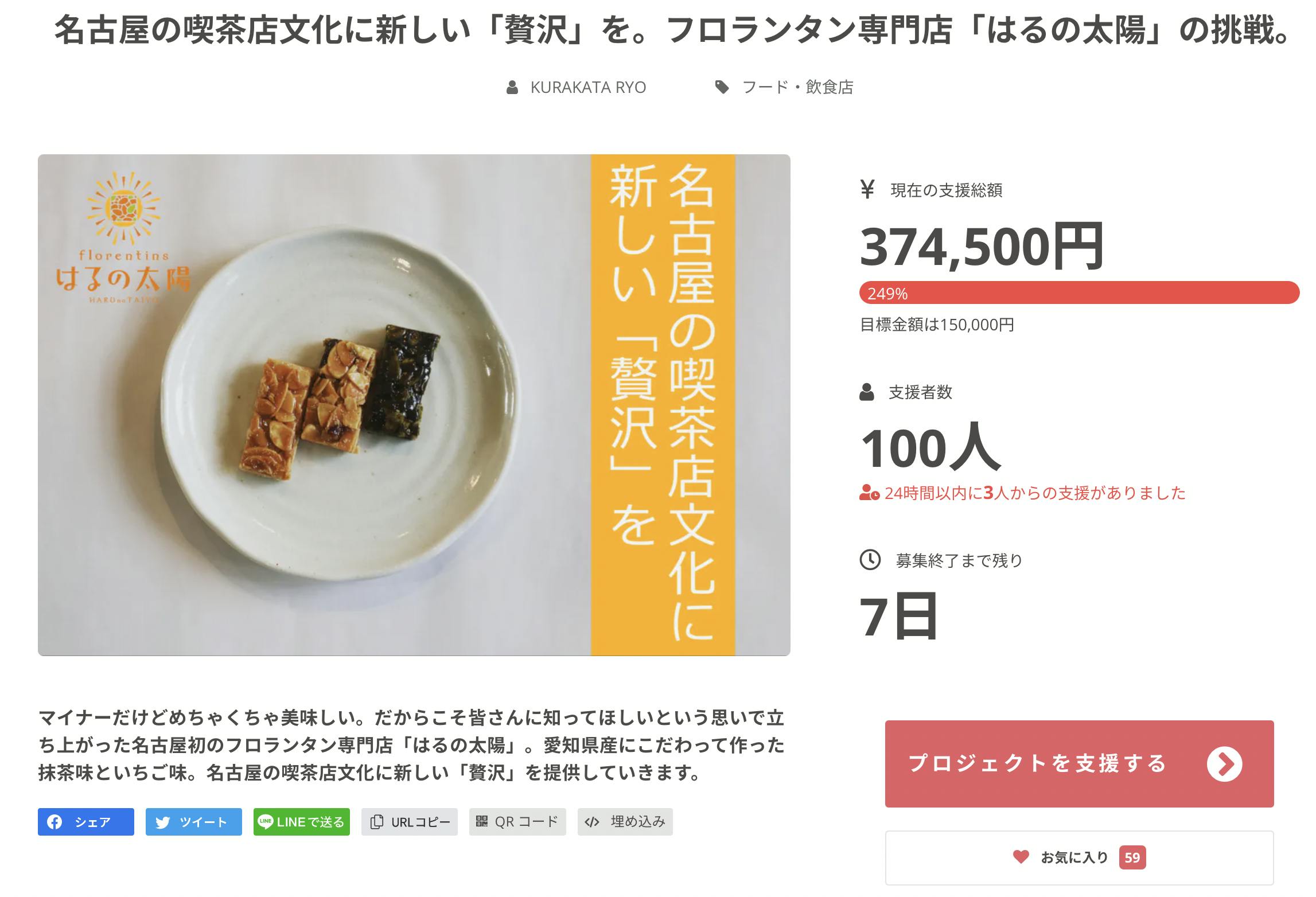Click the tag icon beside フード・飲食店
The height and width of the screenshot is (897, 1316).
click(722, 87)
